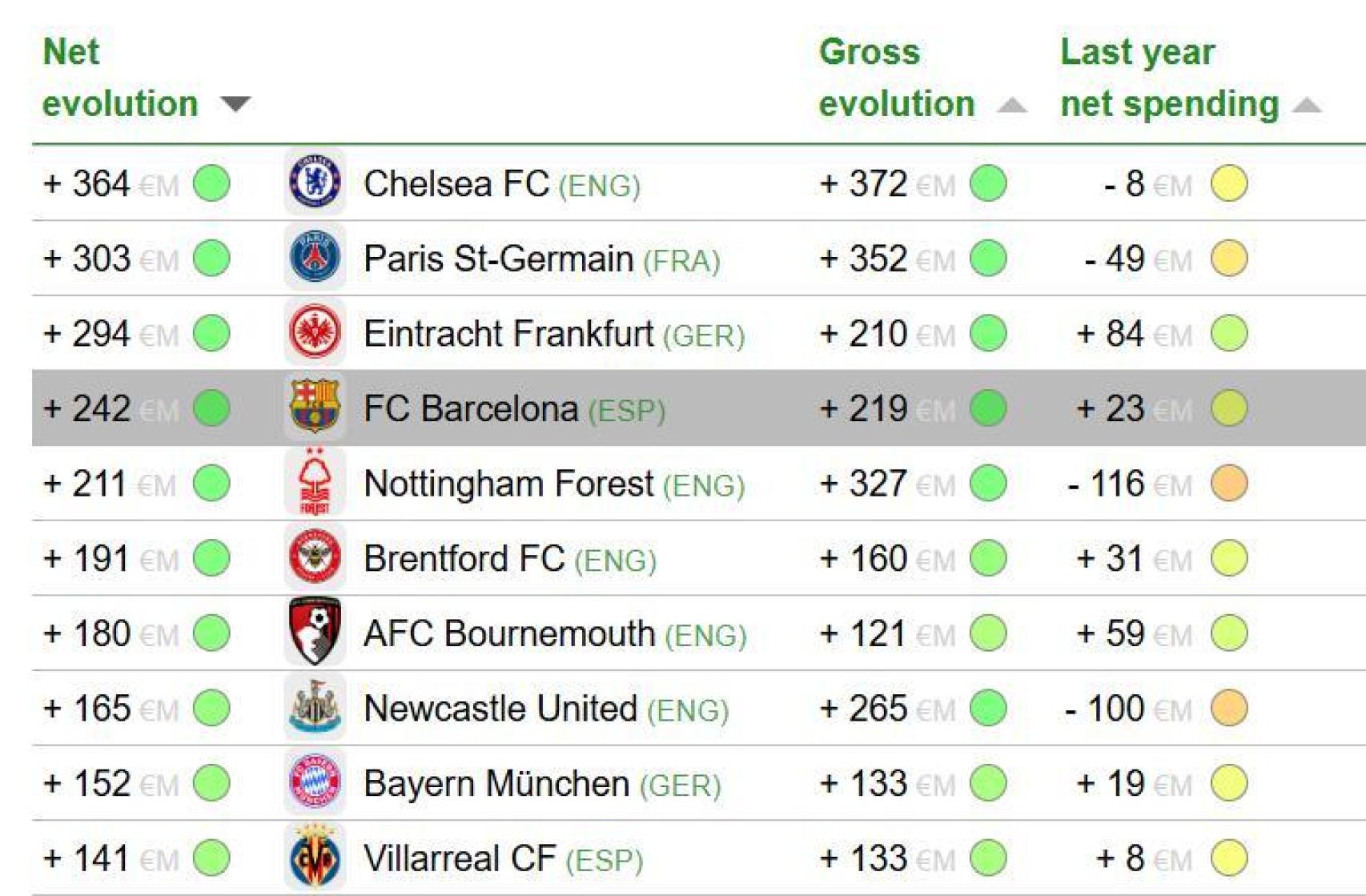This screenshot has width=1366, height=896.
Task: Click the Chelsea FC club crest
Action: pos(315,182)
